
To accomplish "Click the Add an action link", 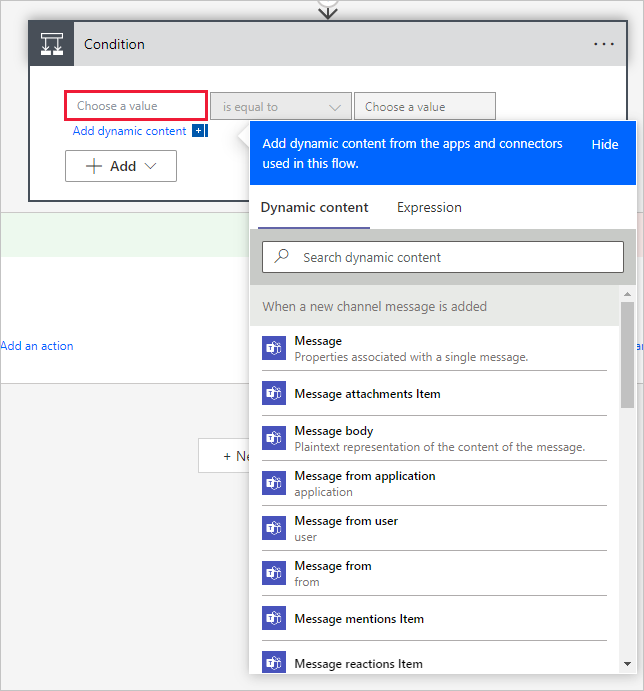I will [37, 346].
